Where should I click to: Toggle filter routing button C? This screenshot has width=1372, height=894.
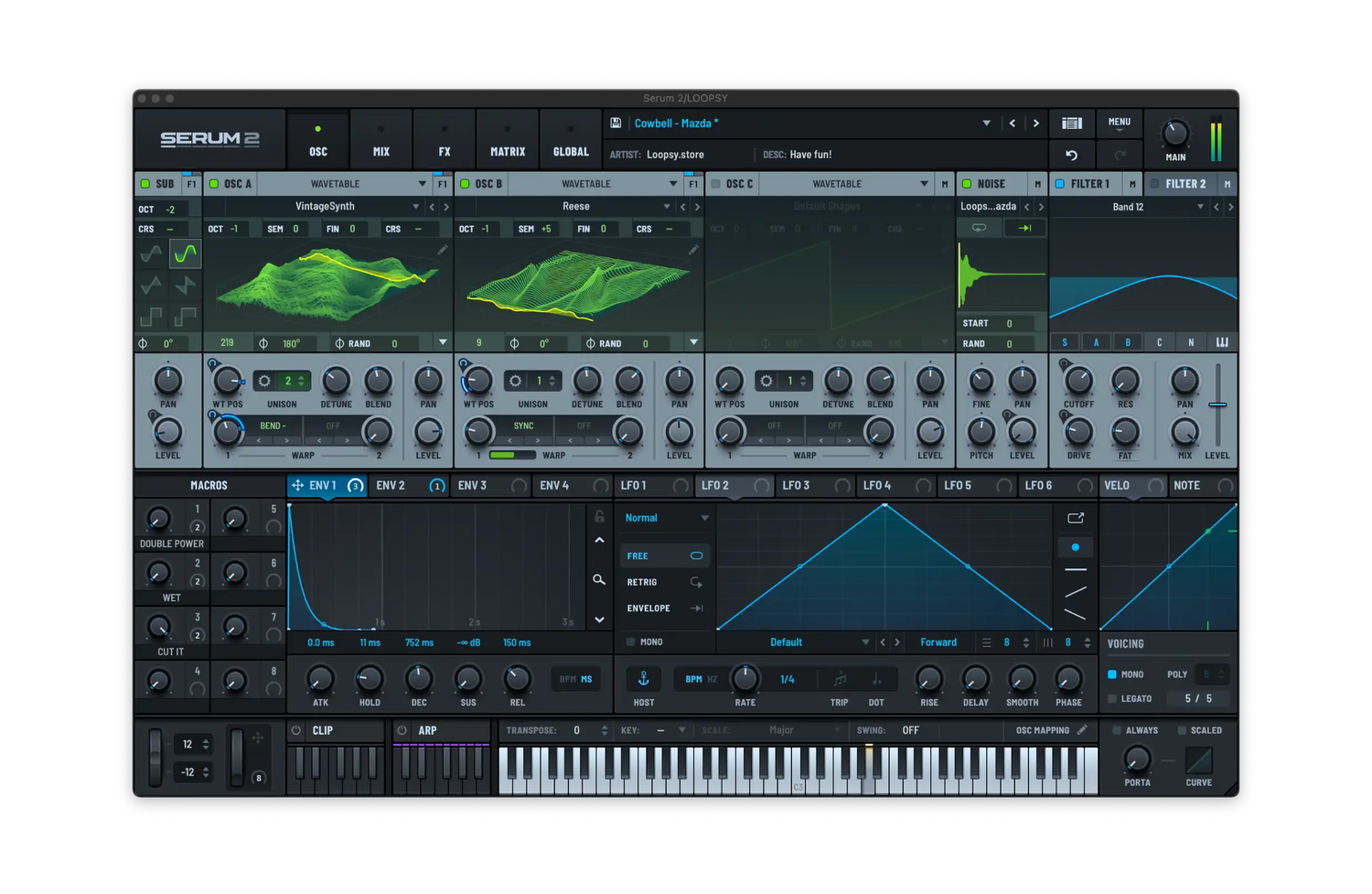[x=1159, y=342]
